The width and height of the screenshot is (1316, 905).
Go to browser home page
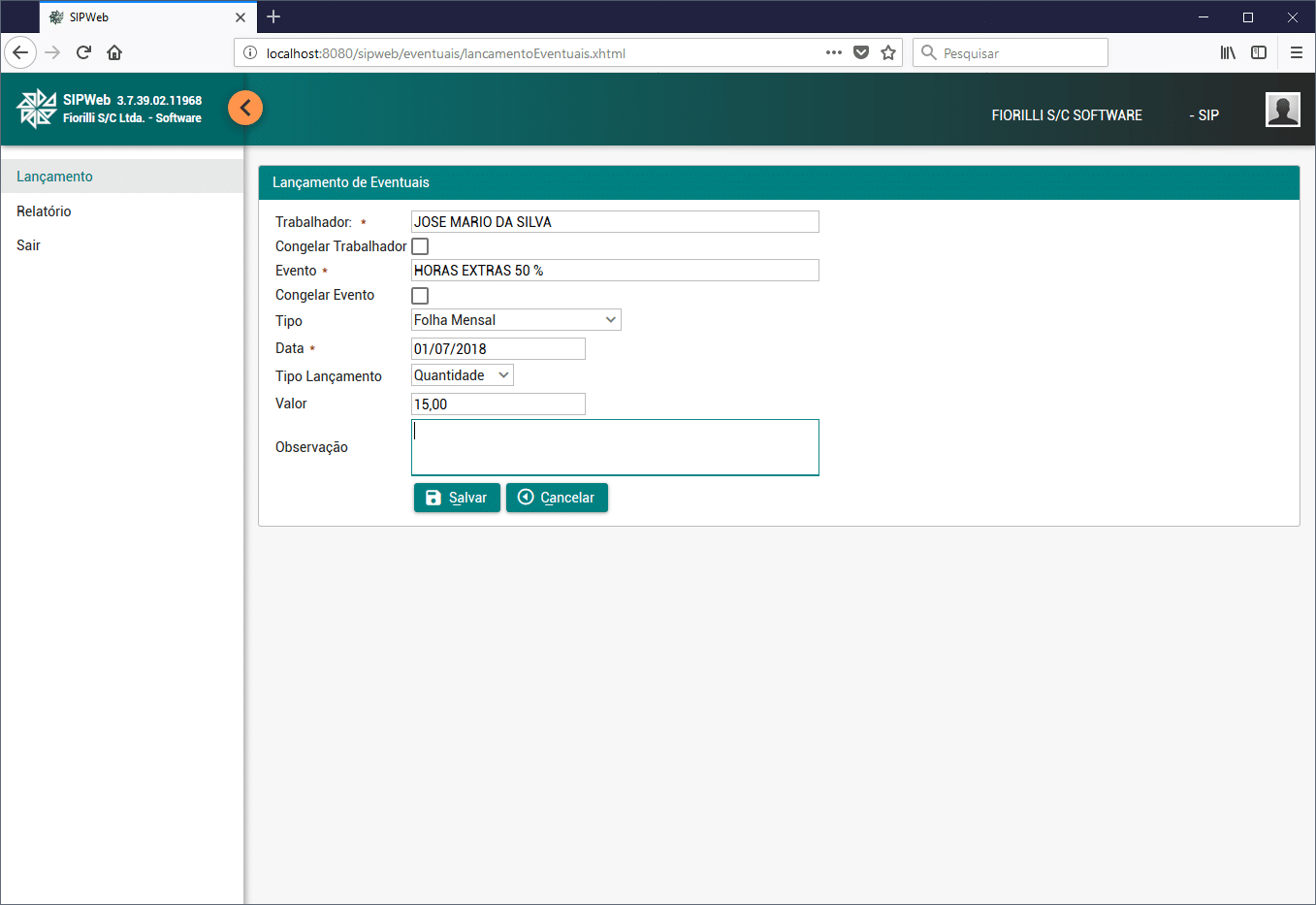(x=114, y=52)
